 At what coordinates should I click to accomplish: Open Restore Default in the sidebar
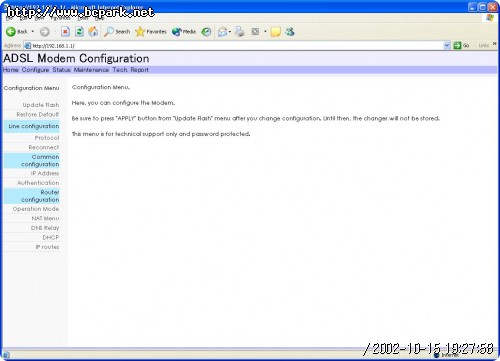[38, 114]
